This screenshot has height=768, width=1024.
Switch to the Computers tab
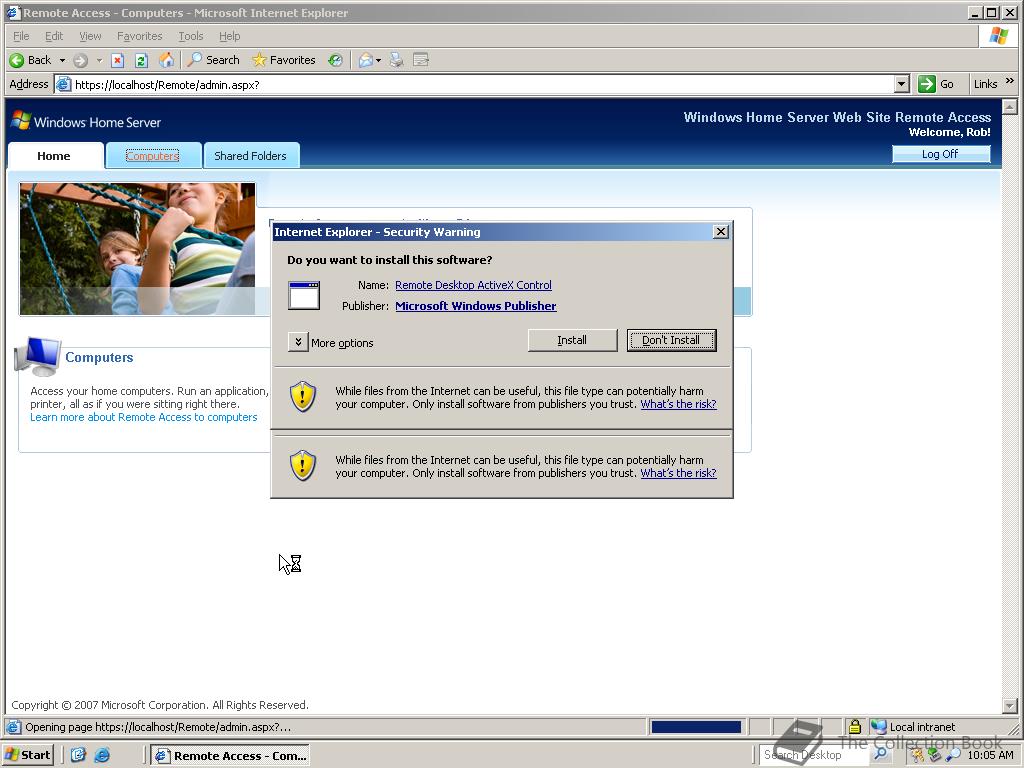pos(153,155)
